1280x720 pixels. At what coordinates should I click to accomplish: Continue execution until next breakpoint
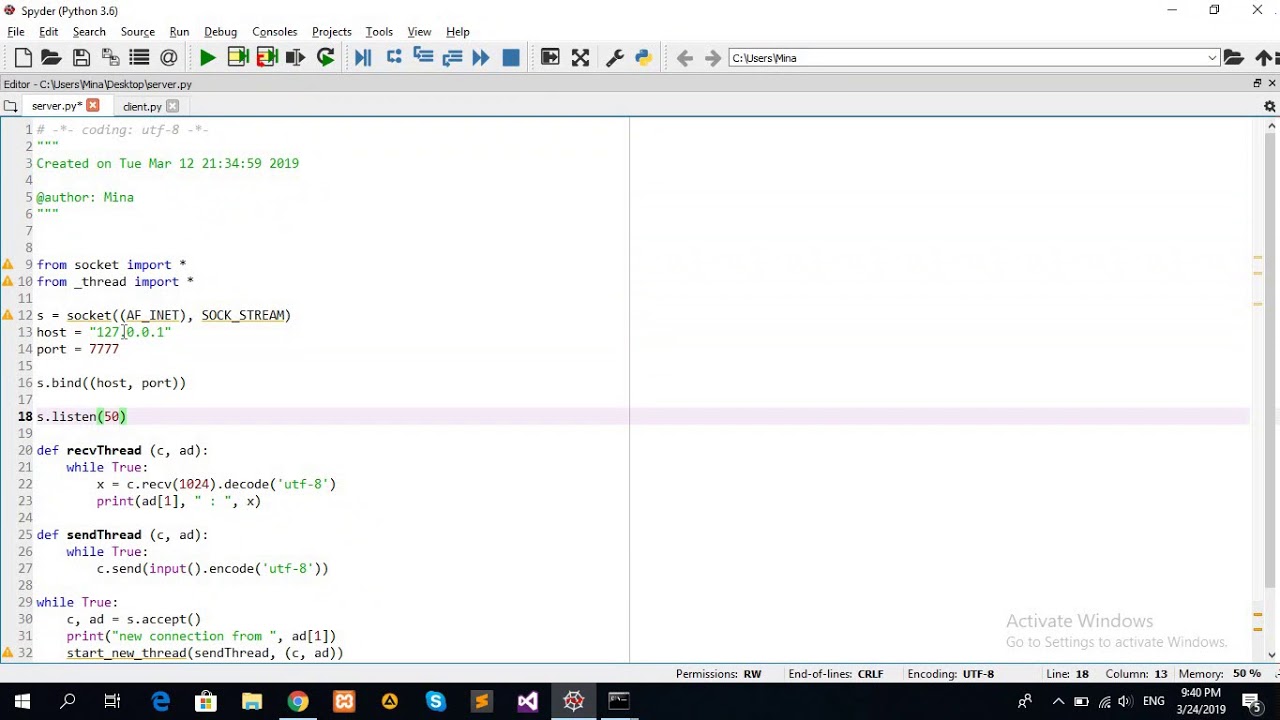pos(481,58)
